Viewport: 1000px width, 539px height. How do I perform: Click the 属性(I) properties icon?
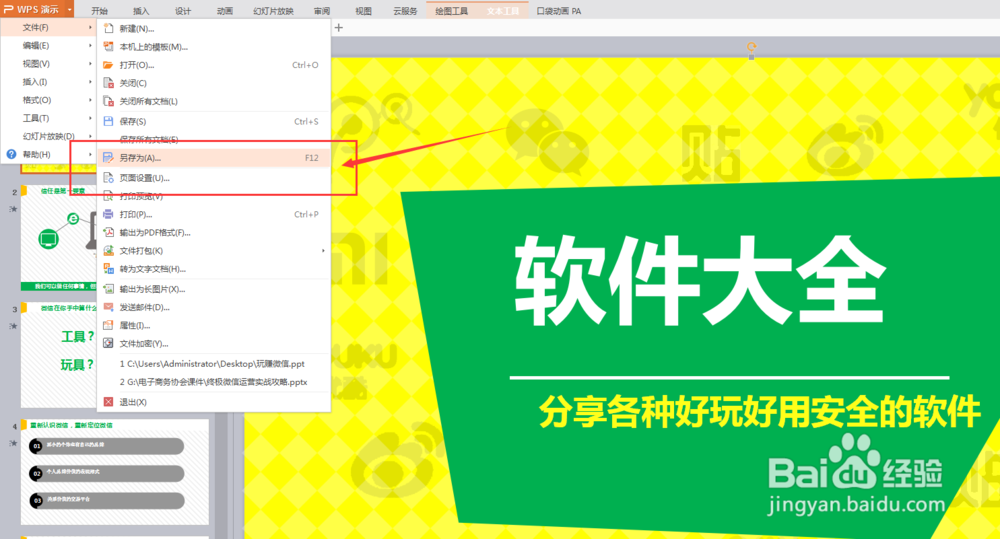[x=108, y=325]
